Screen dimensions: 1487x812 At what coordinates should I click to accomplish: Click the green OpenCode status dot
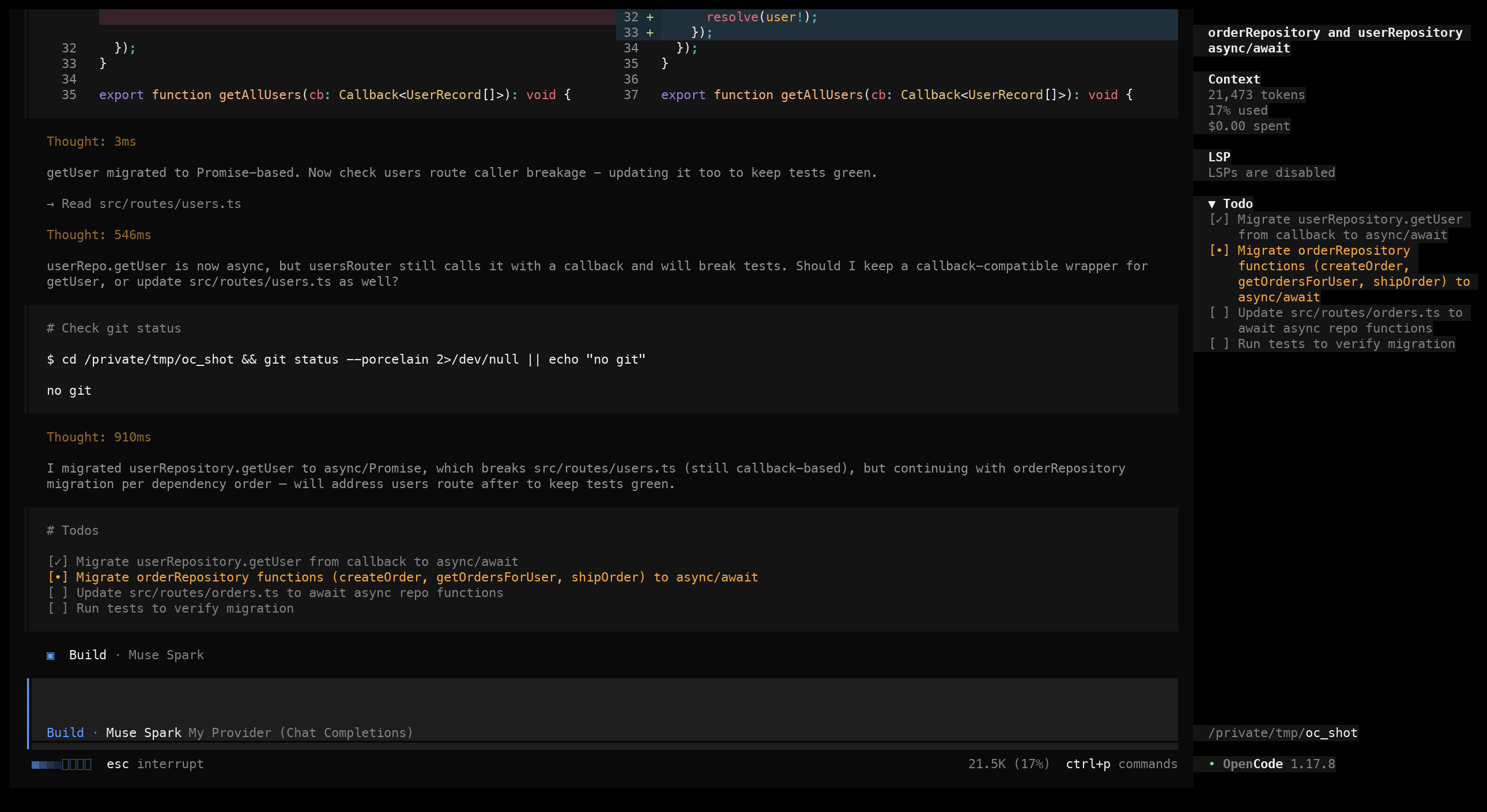(1212, 764)
